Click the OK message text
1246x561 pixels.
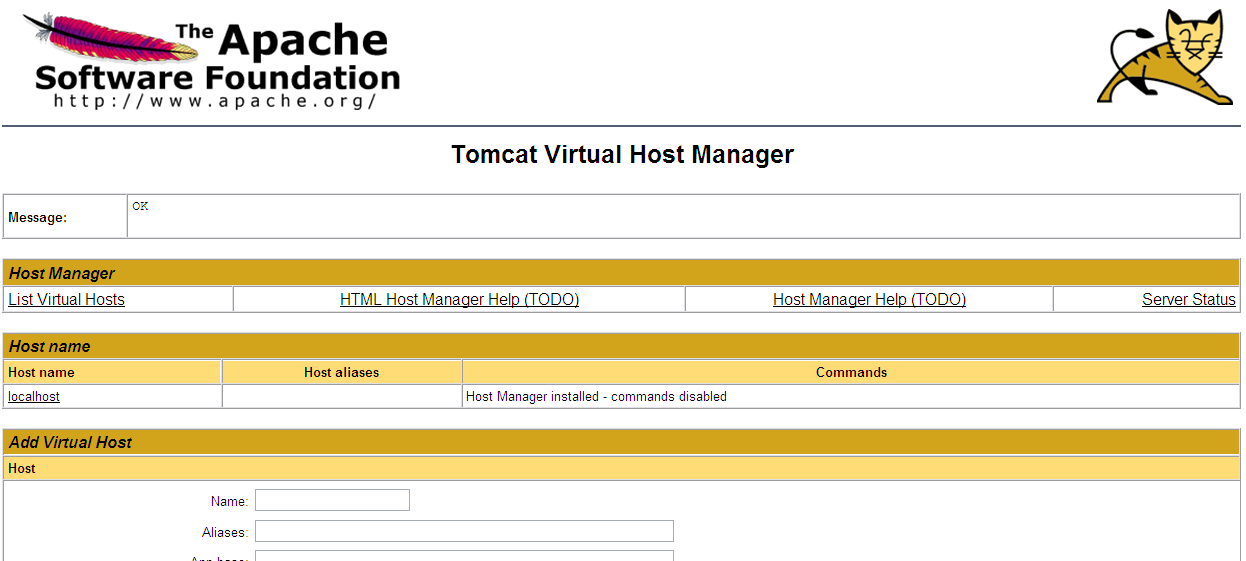coord(140,206)
